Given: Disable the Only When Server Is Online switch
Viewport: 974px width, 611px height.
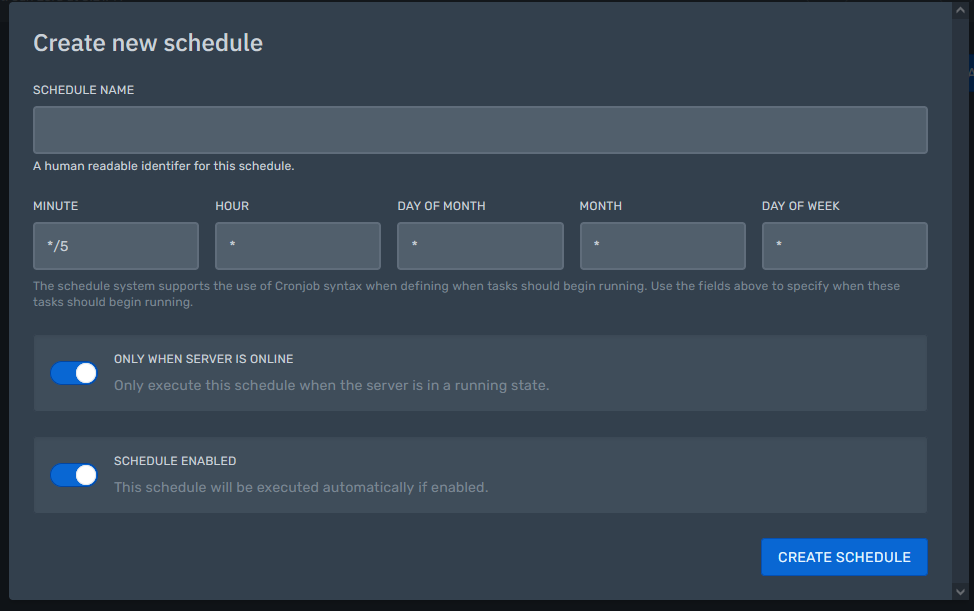Looking at the screenshot, I should (x=74, y=373).
